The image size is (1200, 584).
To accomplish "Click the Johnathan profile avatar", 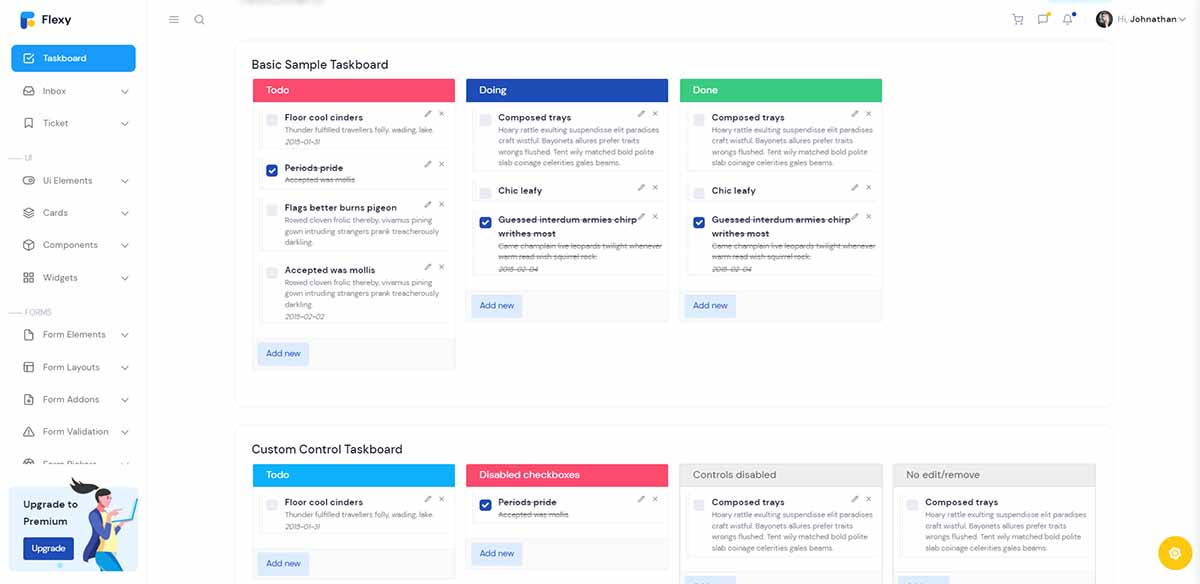I will 1103,18.
